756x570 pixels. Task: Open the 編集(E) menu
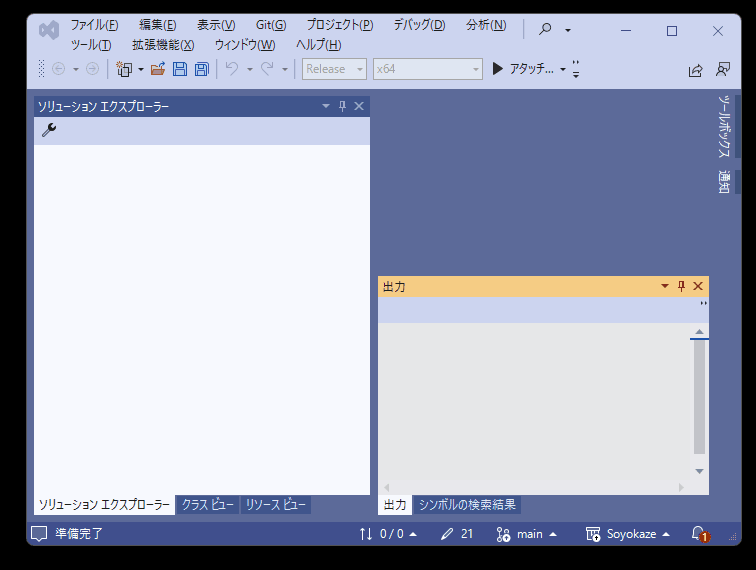(158, 25)
